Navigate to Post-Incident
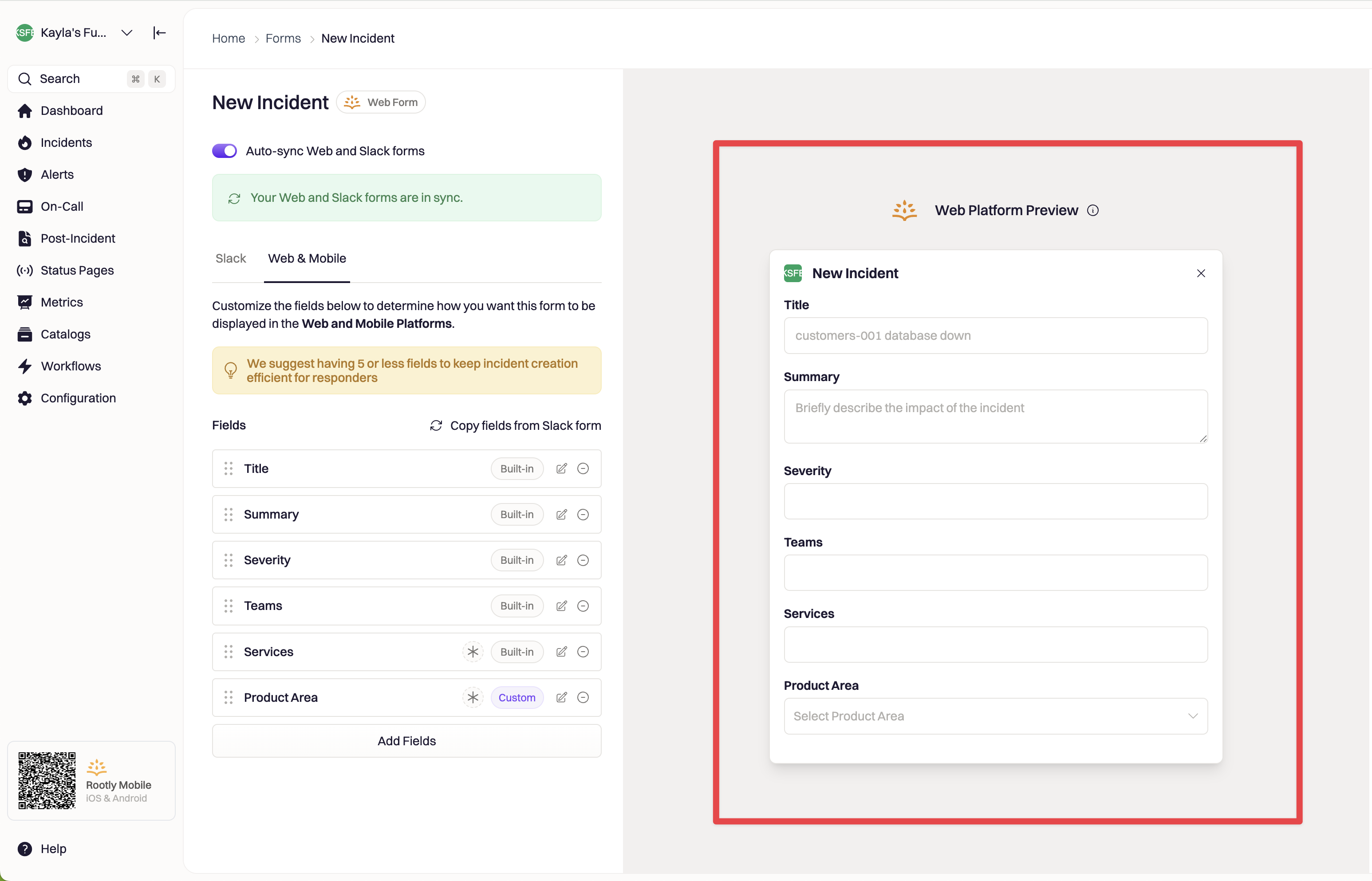The width and height of the screenshot is (1372, 881). coord(78,239)
